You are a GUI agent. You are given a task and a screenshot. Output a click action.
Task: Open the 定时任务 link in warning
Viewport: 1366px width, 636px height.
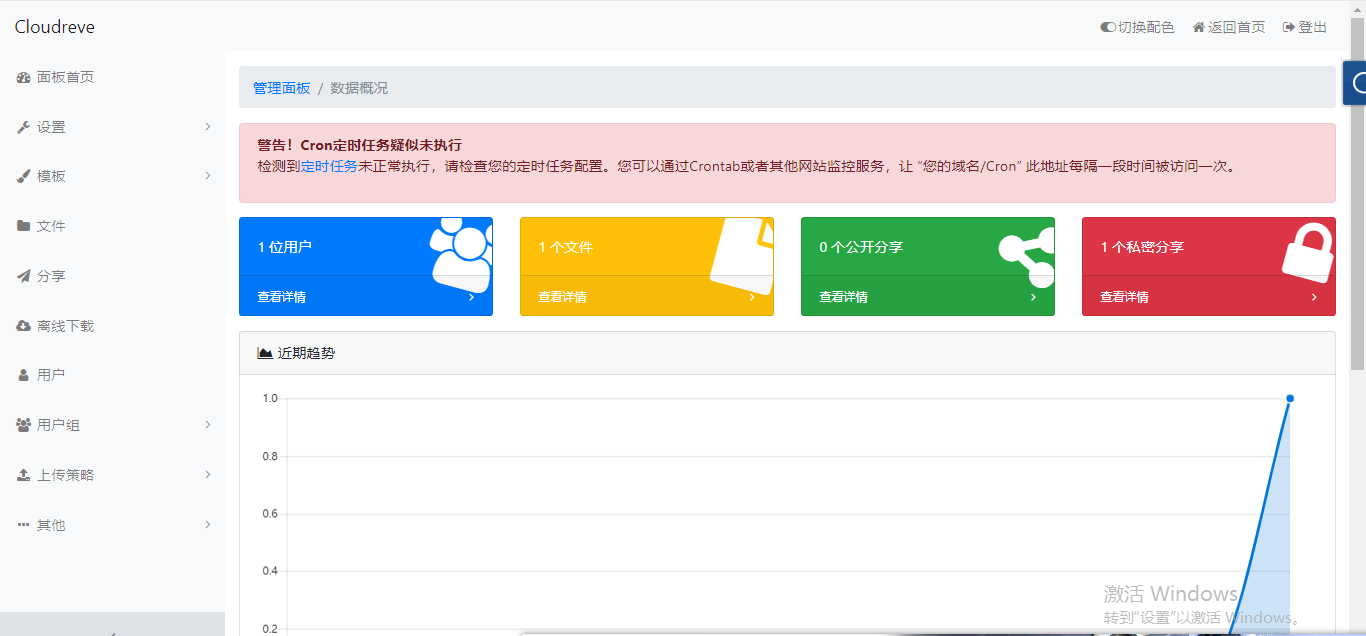coord(329,166)
